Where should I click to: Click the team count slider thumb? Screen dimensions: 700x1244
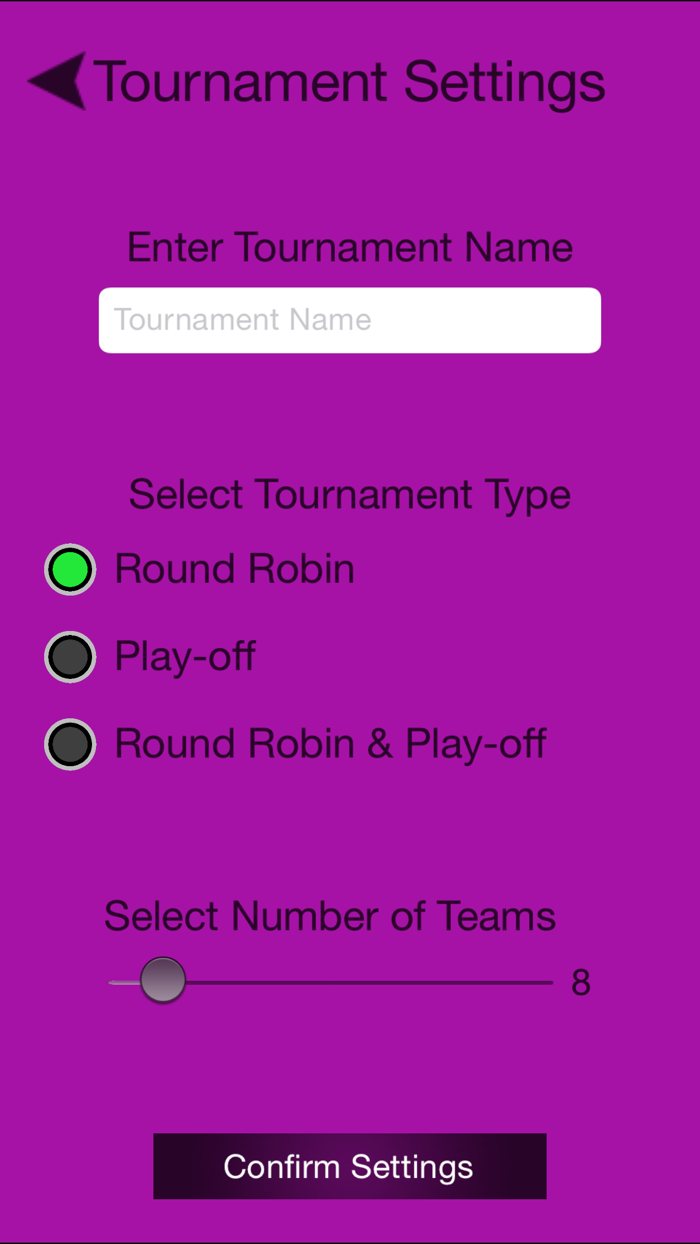click(x=163, y=982)
